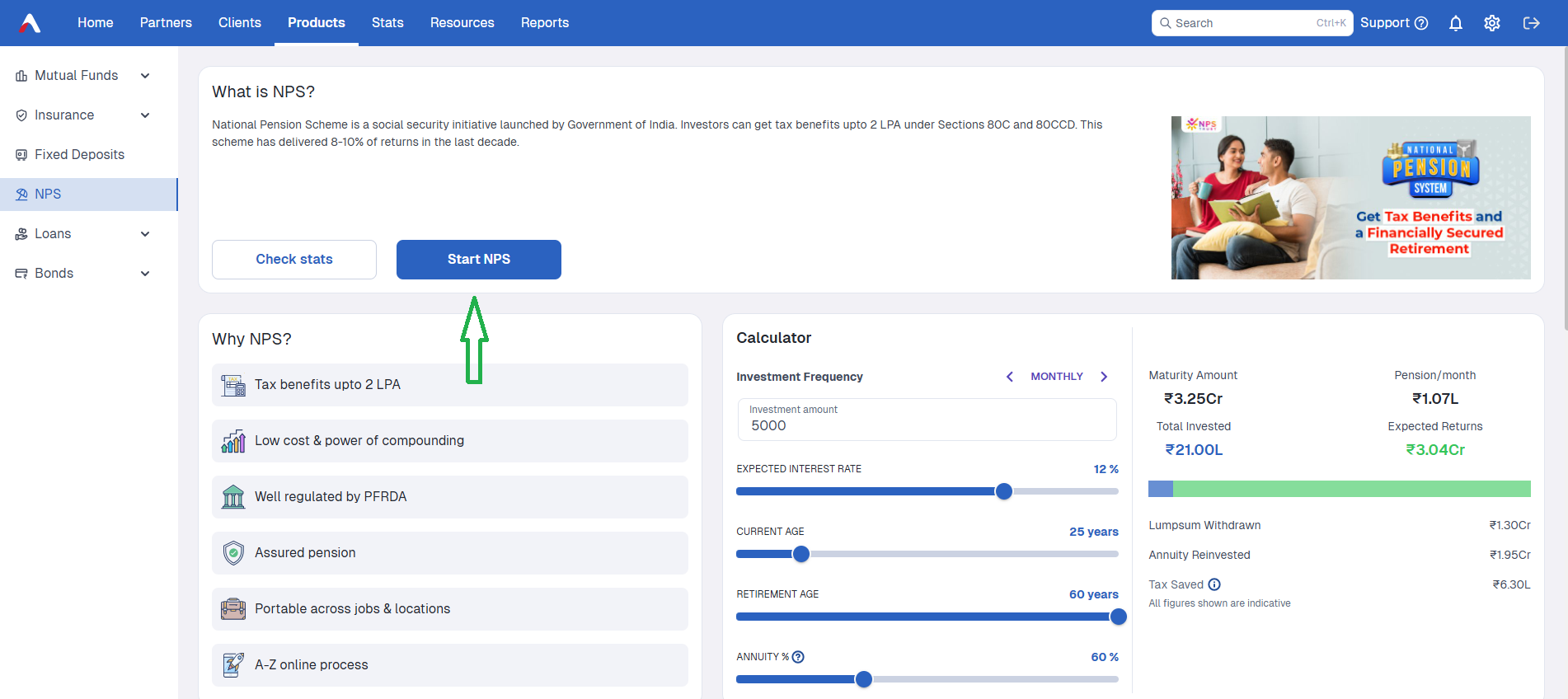
Task: Click the NPS sidebar icon
Action: (21, 195)
